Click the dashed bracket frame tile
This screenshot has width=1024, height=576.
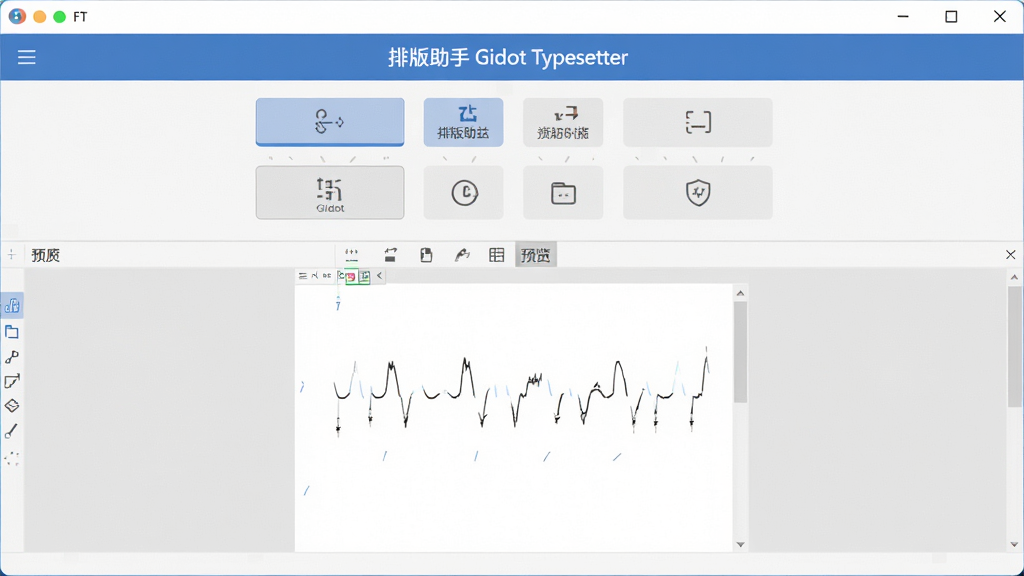(x=697, y=122)
